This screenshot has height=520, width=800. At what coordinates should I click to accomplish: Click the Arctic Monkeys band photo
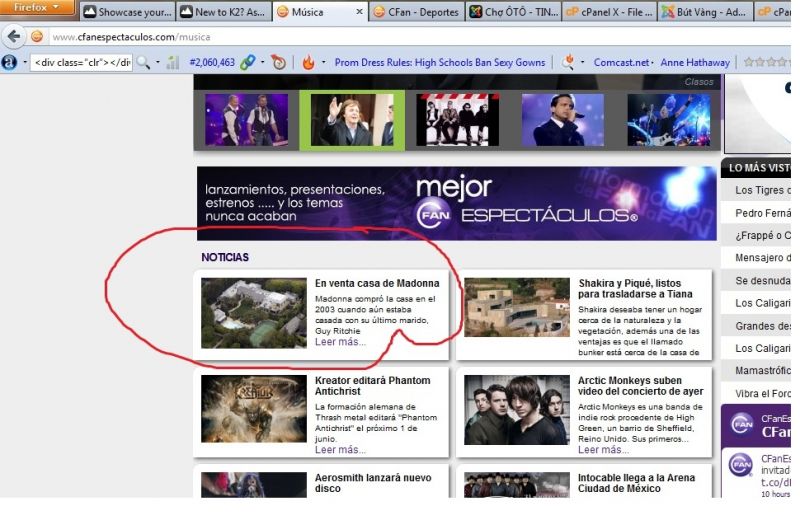pyautogui.click(x=517, y=410)
